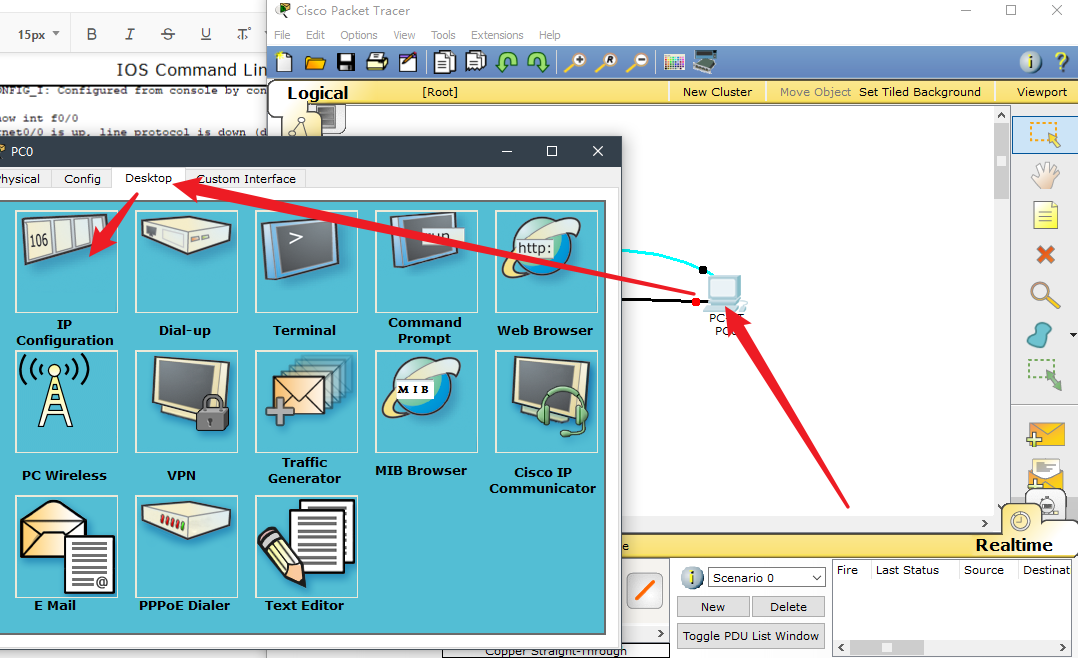Click the Zoom In toolbar icon

coord(574,63)
